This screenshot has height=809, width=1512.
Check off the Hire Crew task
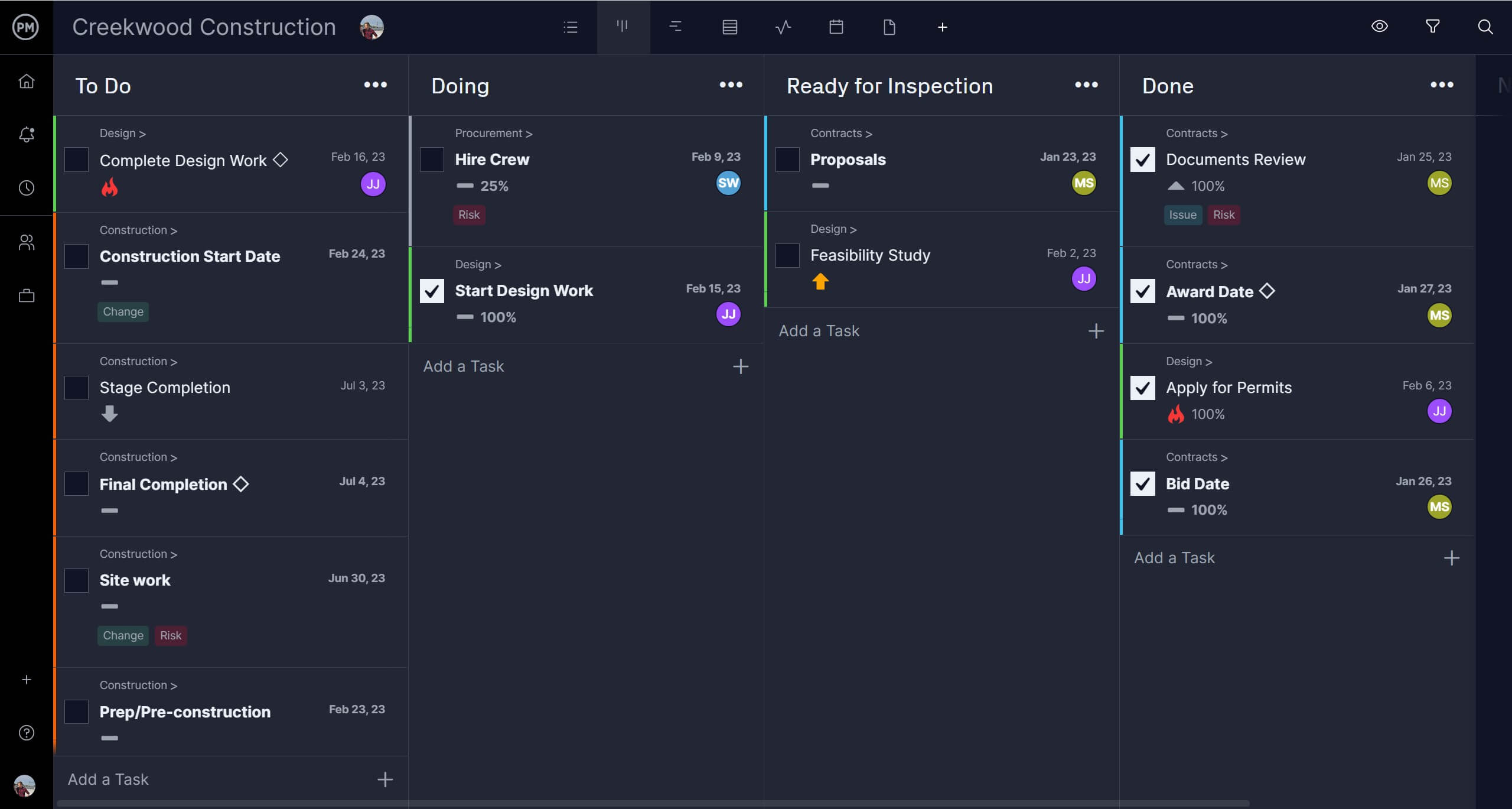tap(431, 160)
